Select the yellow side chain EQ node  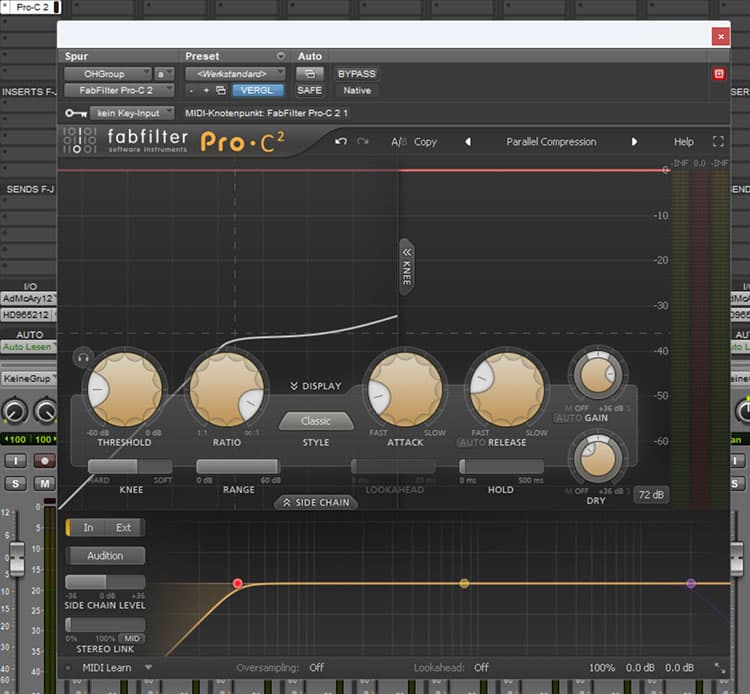[x=464, y=583]
